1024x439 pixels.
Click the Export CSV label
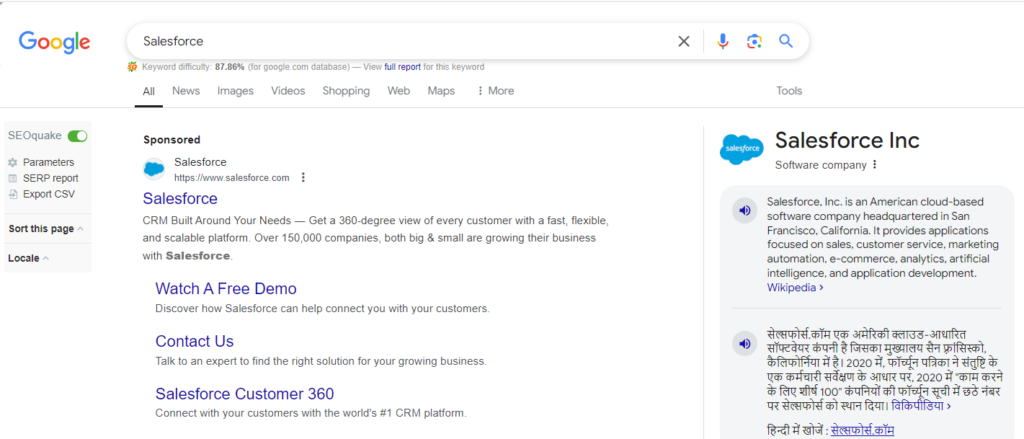49,194
